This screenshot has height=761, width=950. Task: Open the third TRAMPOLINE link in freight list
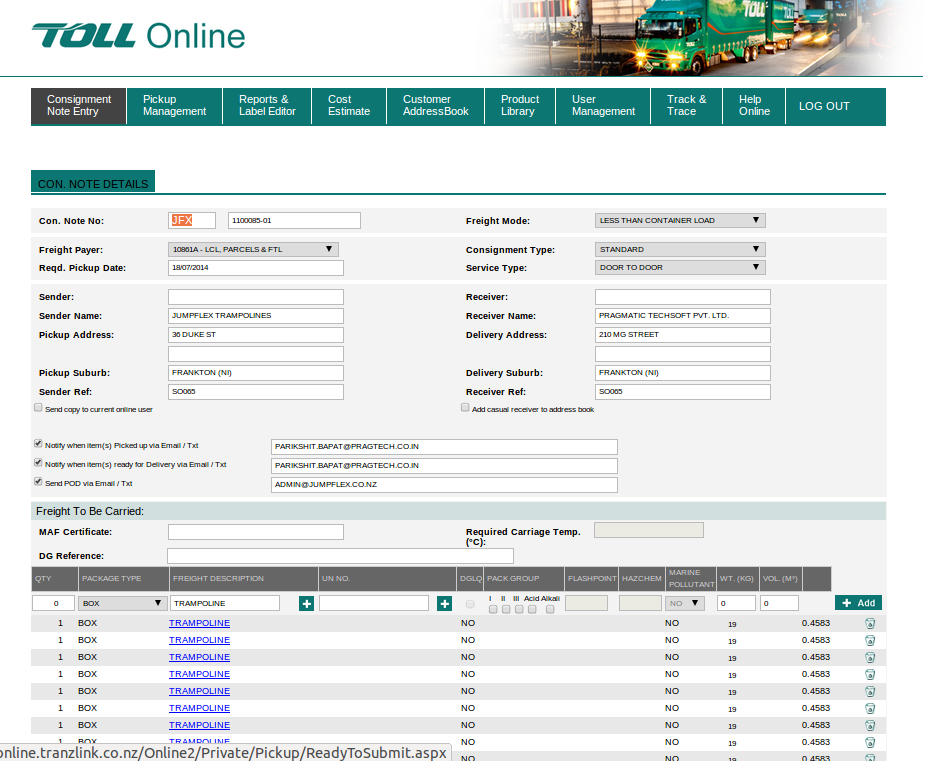pyautogui.click(x=199, y=657)
